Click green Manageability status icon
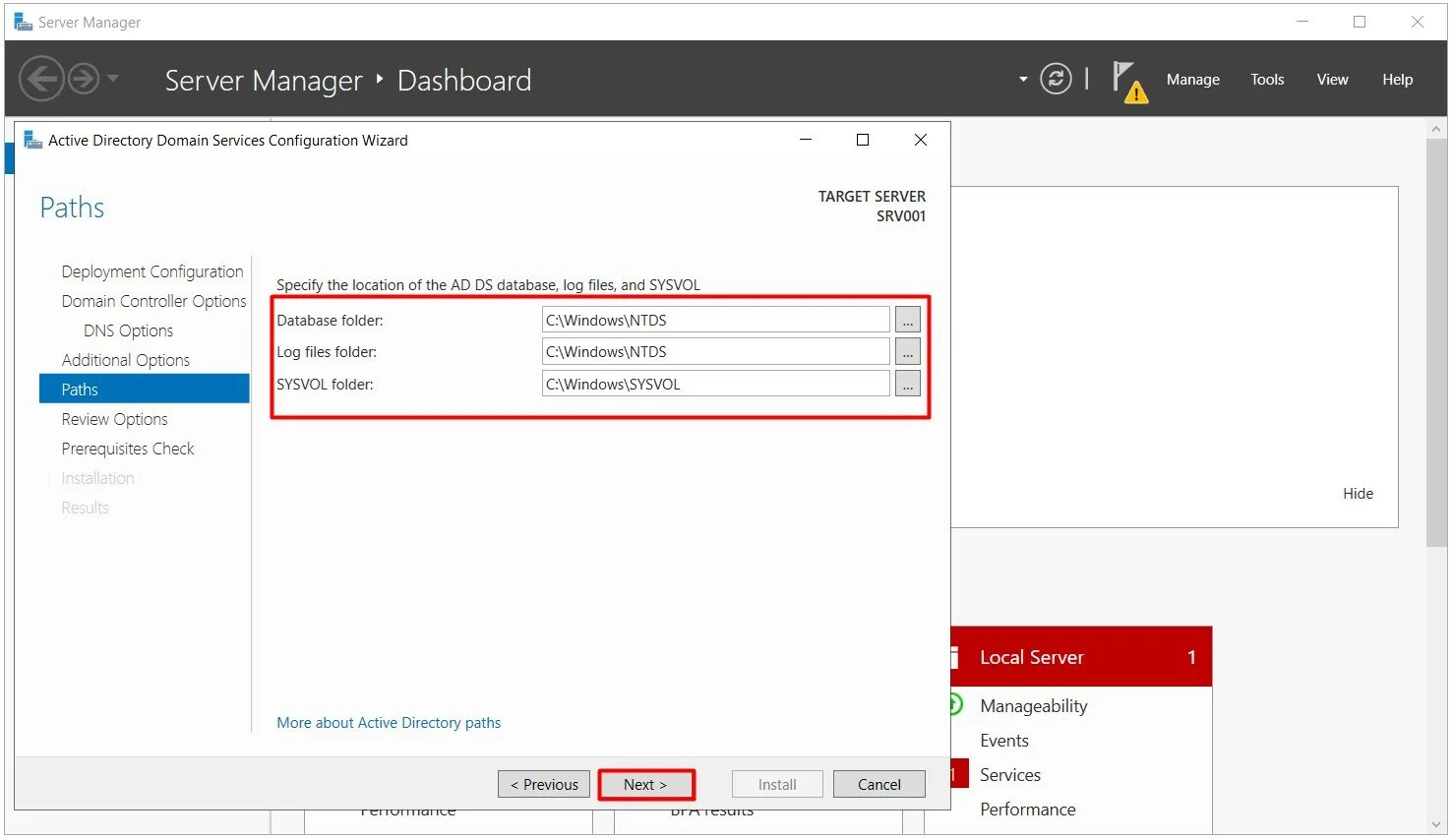The height and width of the screenshot is (840, 1453). click(955, 704)
